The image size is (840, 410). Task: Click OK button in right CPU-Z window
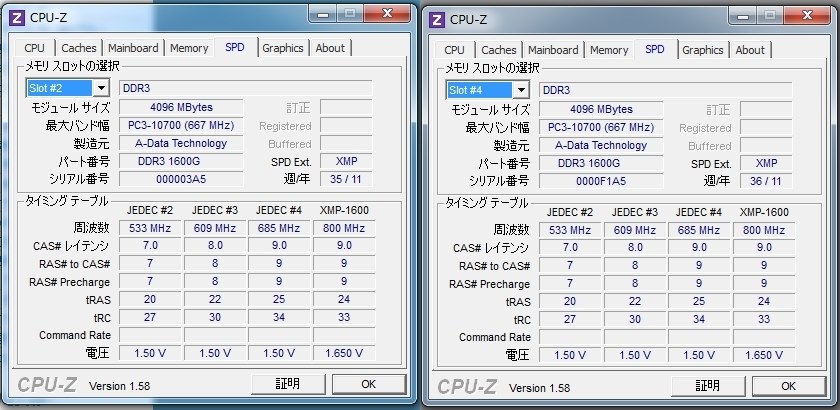(x=789, y=386)
